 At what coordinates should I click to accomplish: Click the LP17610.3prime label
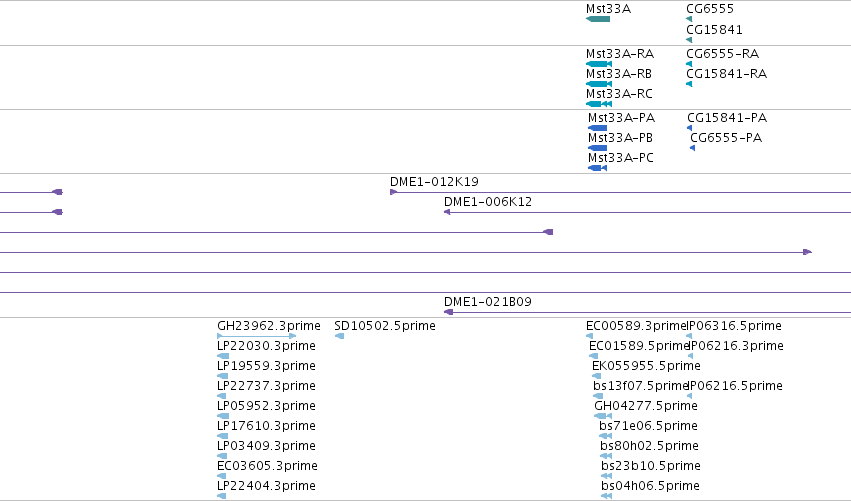click(266, 426)
